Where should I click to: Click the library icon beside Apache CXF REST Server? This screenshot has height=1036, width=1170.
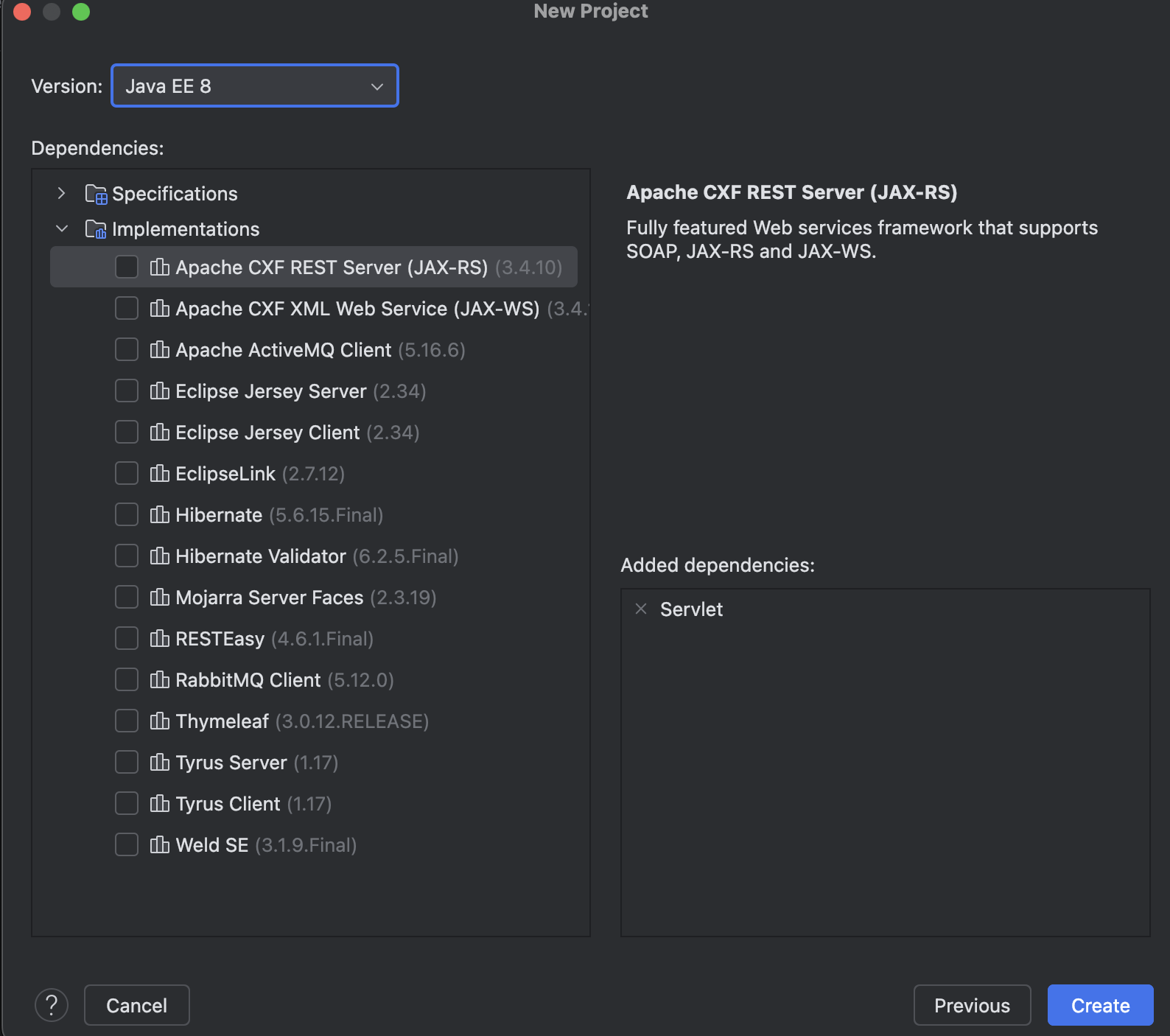(160, 267)
